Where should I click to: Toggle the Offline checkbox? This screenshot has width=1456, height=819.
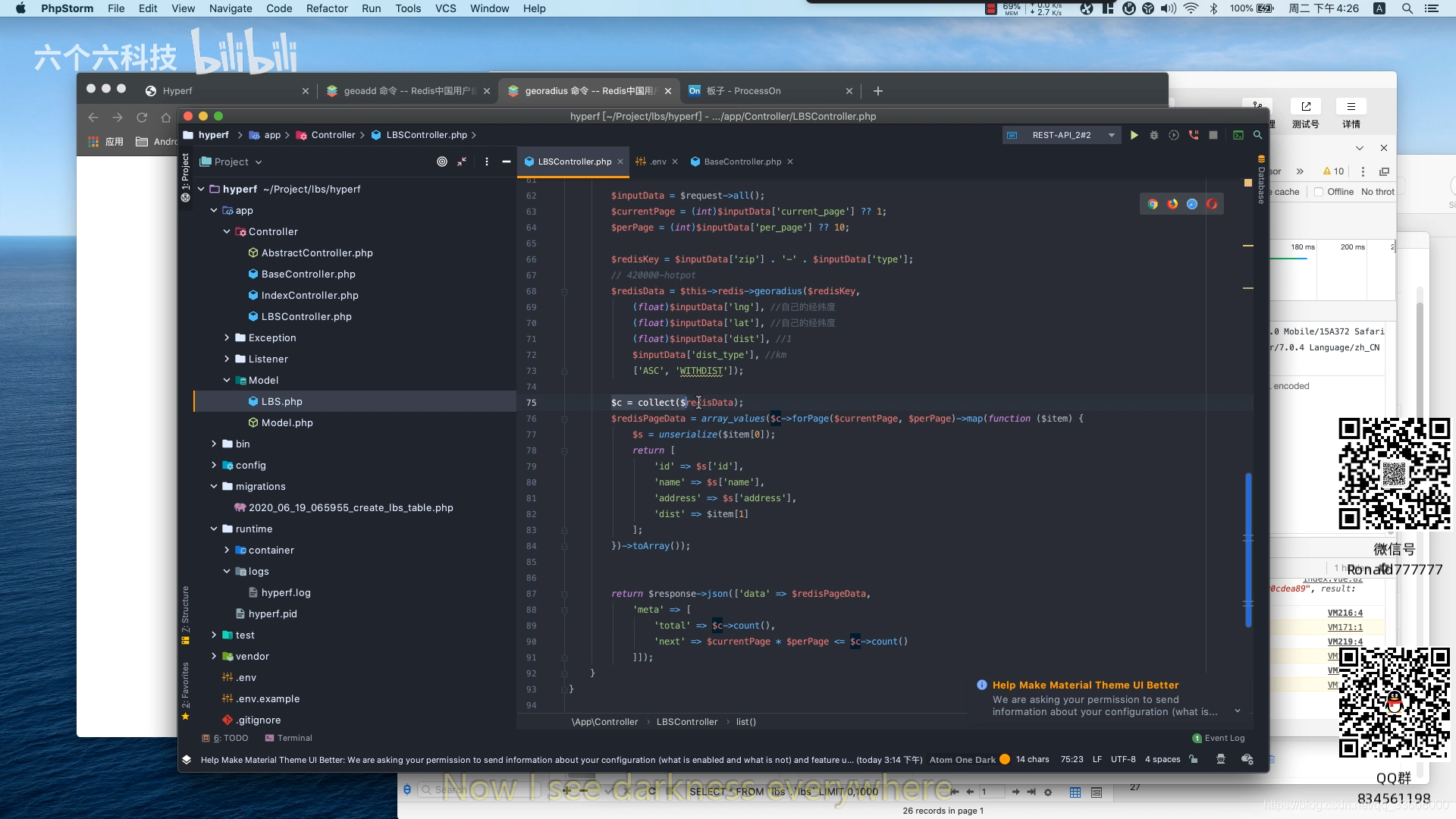coord(1319,192)
